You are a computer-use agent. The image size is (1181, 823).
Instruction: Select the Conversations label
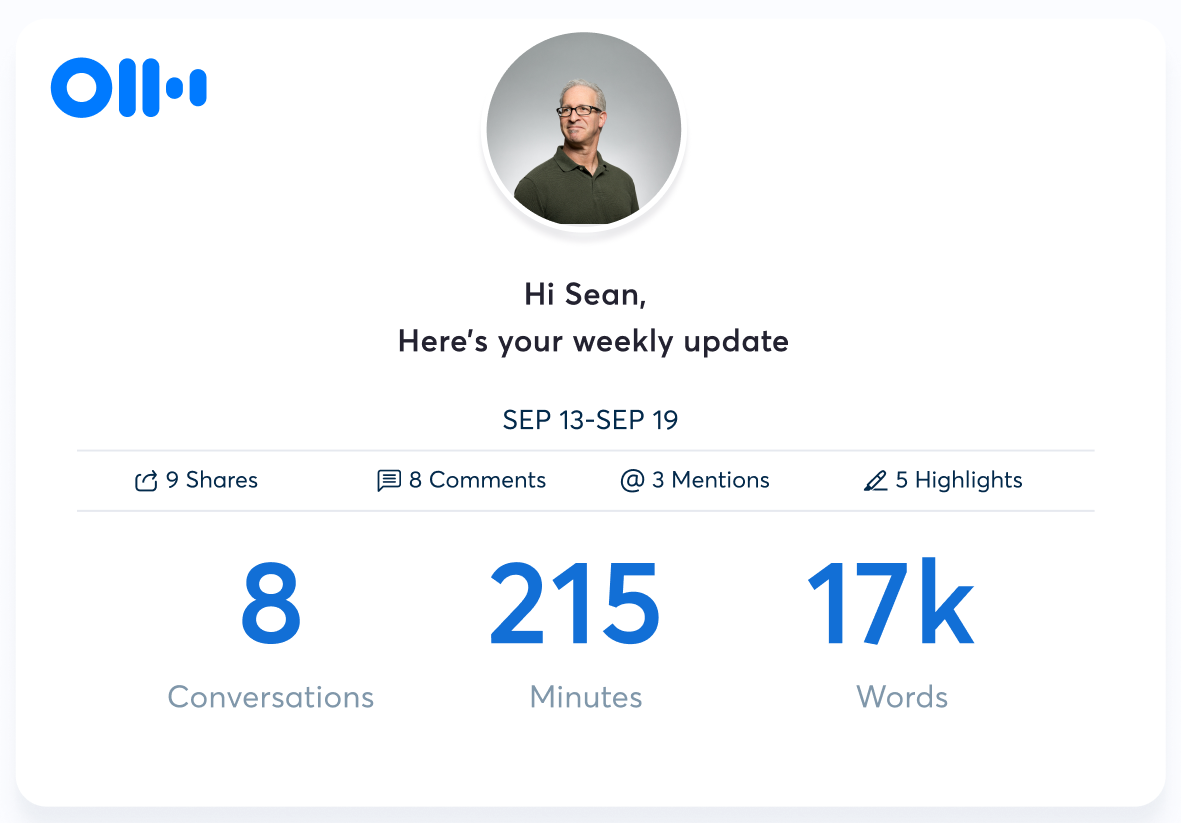point(270,697)
